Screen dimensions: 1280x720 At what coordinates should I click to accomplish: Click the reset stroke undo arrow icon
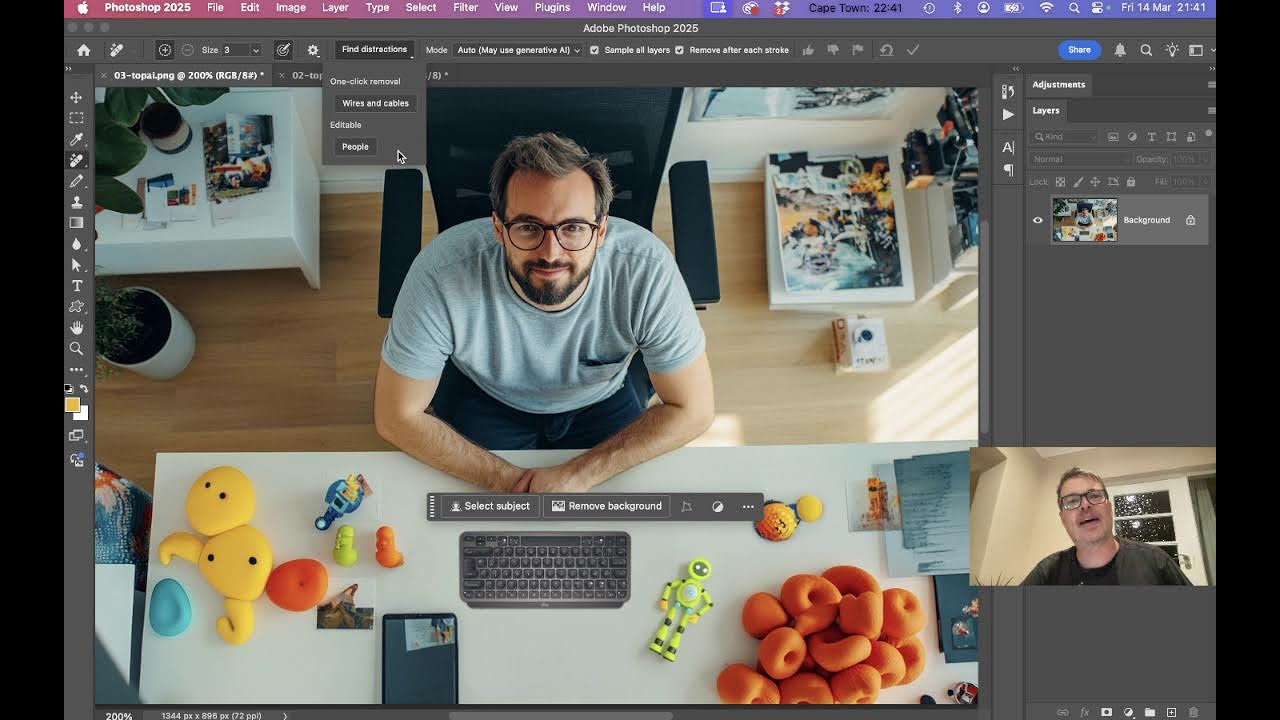886,50
